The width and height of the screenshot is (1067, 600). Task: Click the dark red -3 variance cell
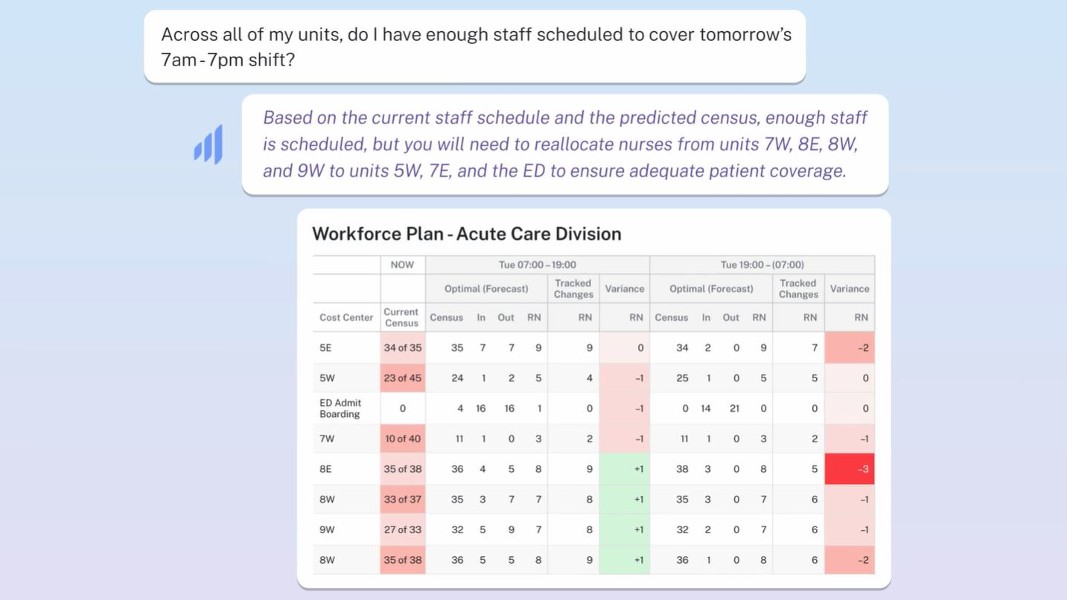pyautogui.click(x=849, y=469)
